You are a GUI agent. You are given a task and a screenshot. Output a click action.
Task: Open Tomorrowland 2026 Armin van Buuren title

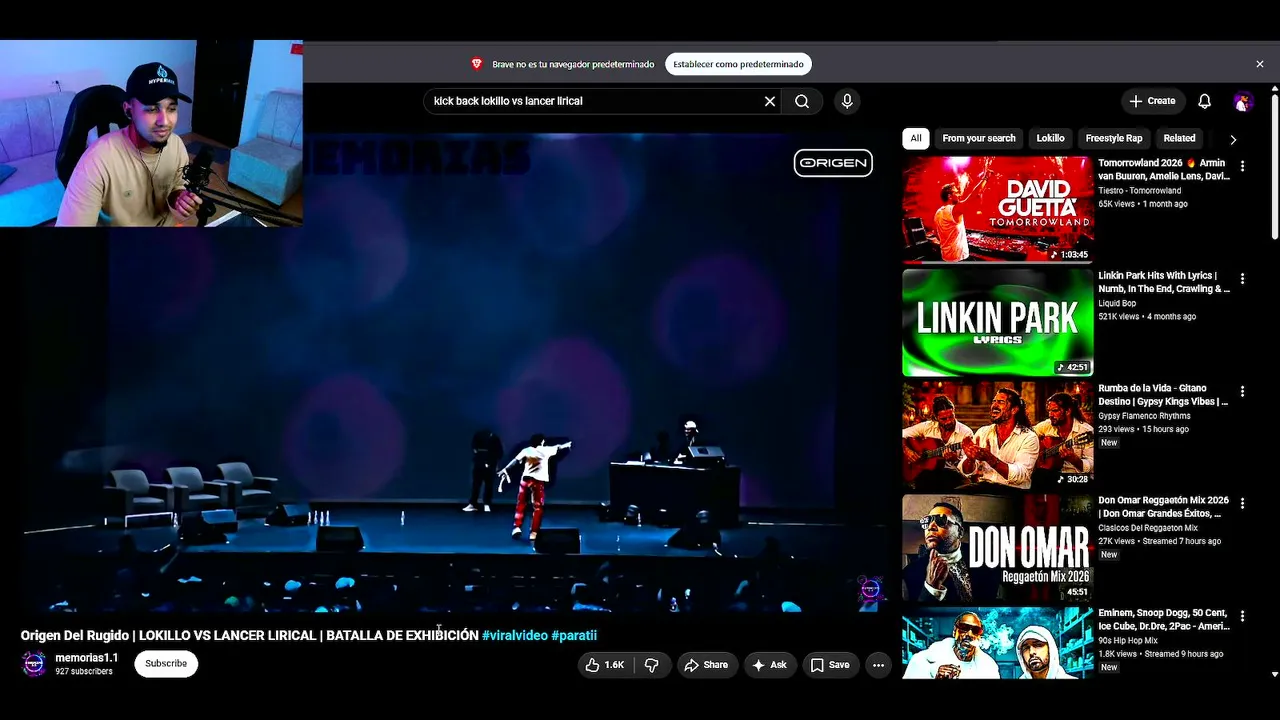[x=1164, y=170]
